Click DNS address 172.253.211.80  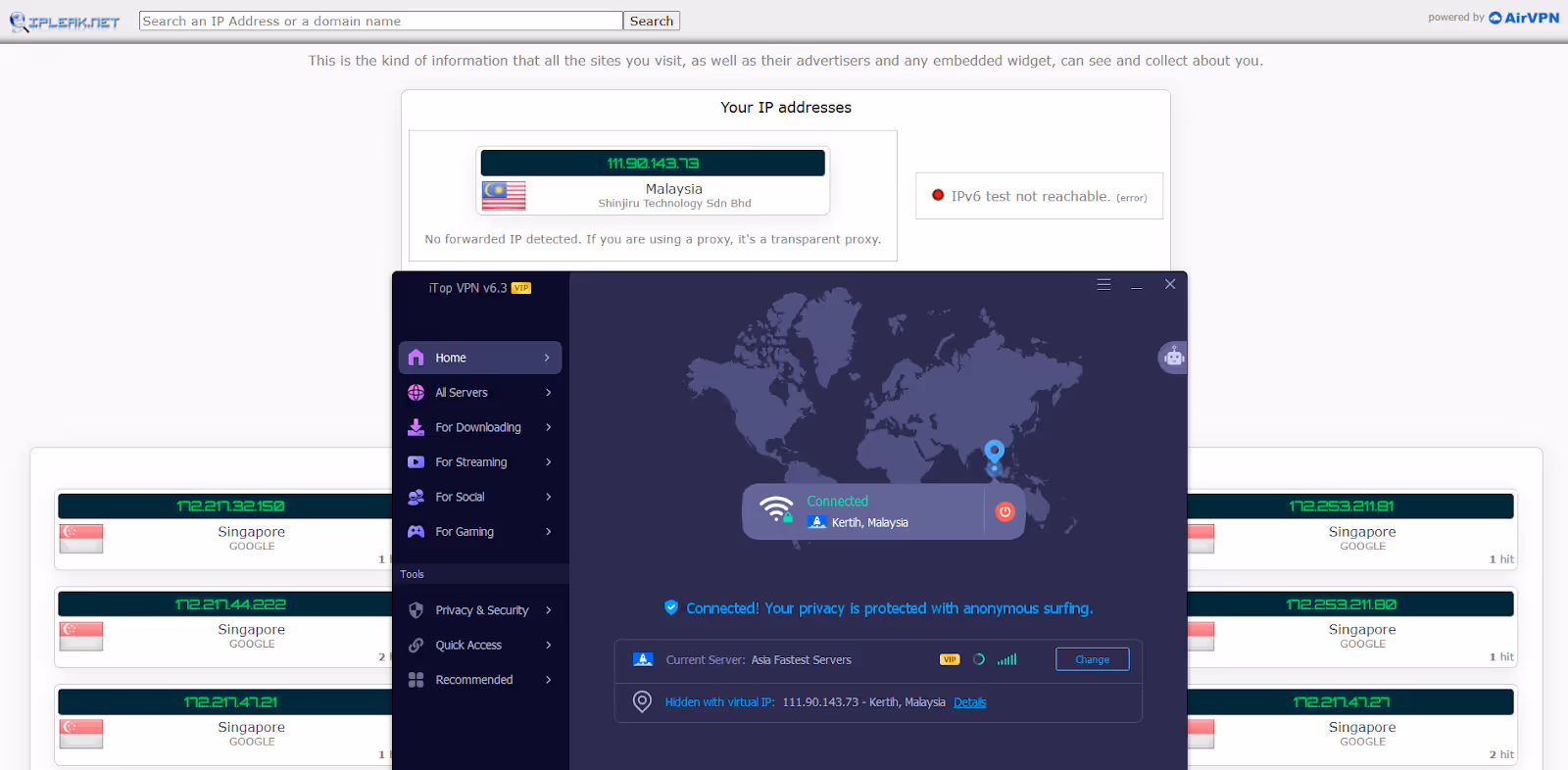[1342, 604]
